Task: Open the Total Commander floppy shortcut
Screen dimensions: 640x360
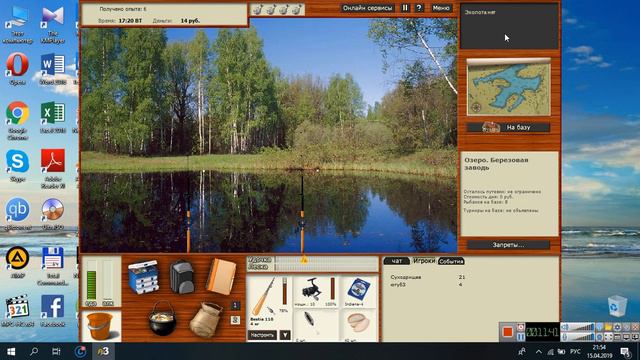Action: [53, 265]
